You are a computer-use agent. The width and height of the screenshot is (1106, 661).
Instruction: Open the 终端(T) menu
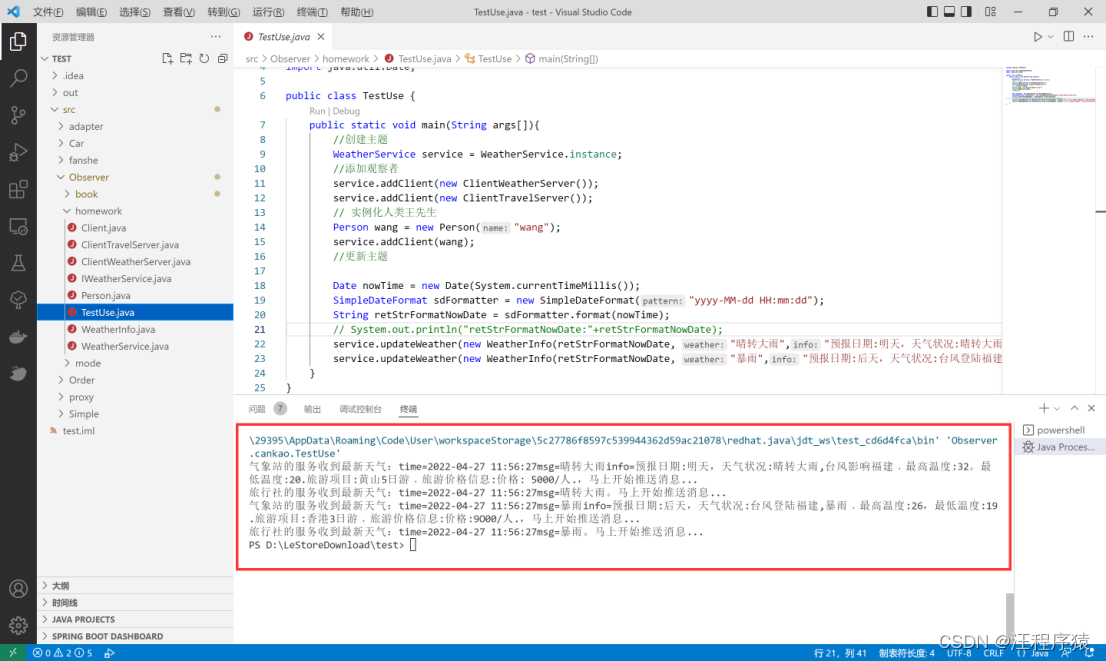point(312,12)
